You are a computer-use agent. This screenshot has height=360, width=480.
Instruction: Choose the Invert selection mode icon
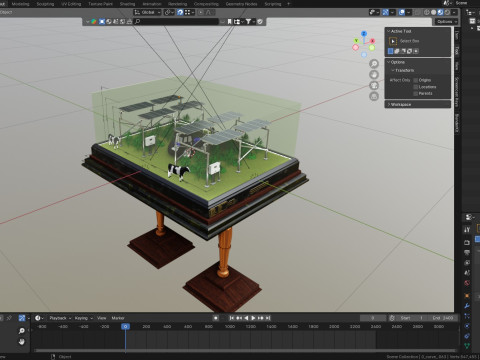(410, 51)
